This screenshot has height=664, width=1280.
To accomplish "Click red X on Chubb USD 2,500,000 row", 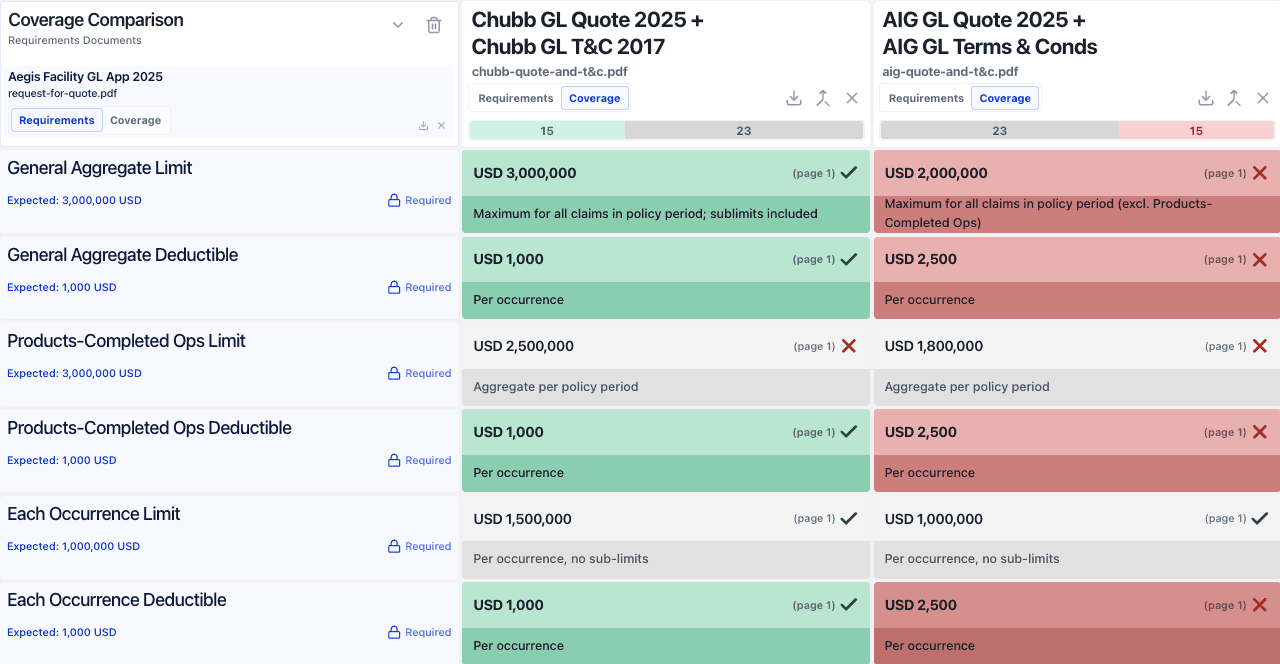I will pyautogui.click(x=849, y=346).
